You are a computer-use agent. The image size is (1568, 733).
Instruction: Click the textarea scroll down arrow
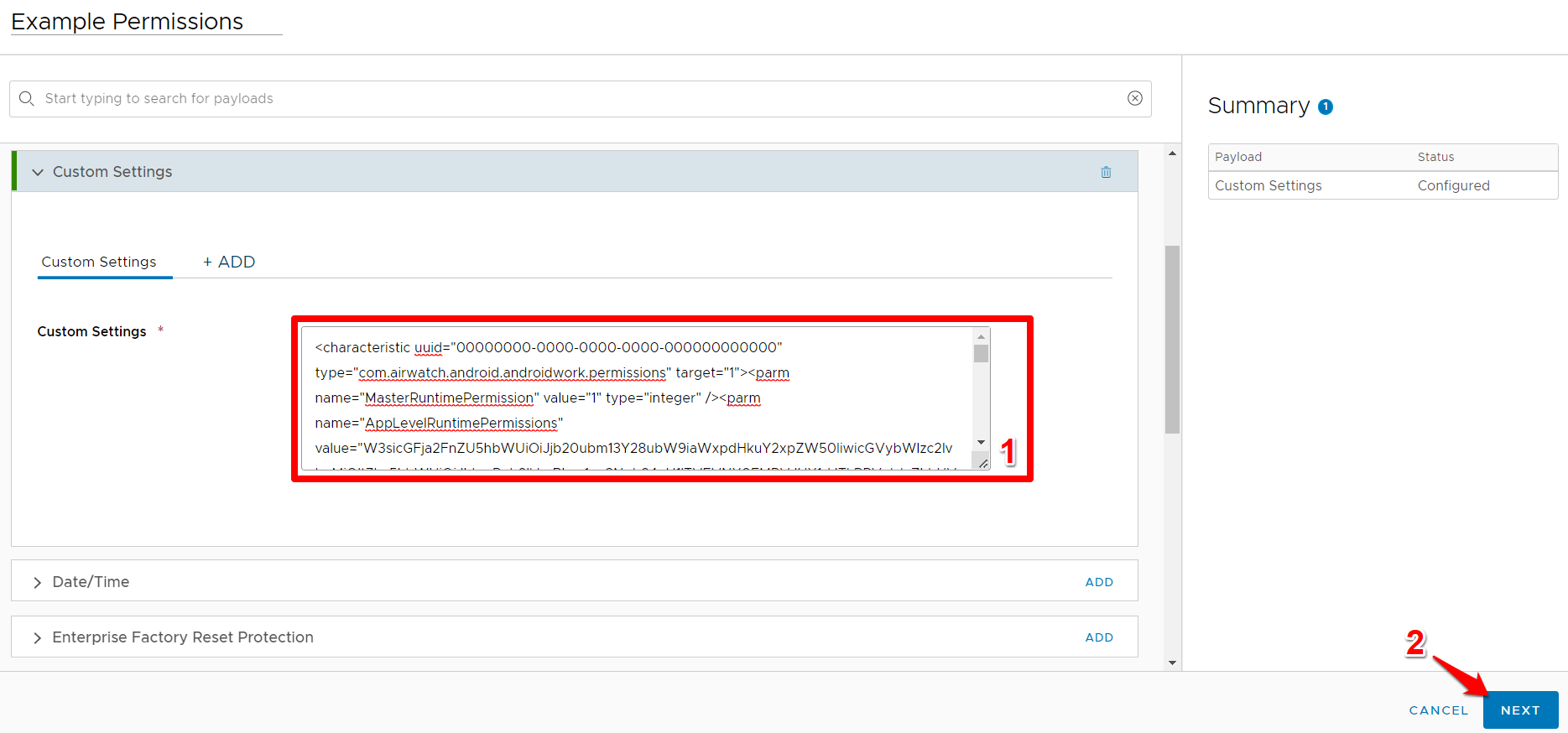pyautogui.click(x=981, y=442)
